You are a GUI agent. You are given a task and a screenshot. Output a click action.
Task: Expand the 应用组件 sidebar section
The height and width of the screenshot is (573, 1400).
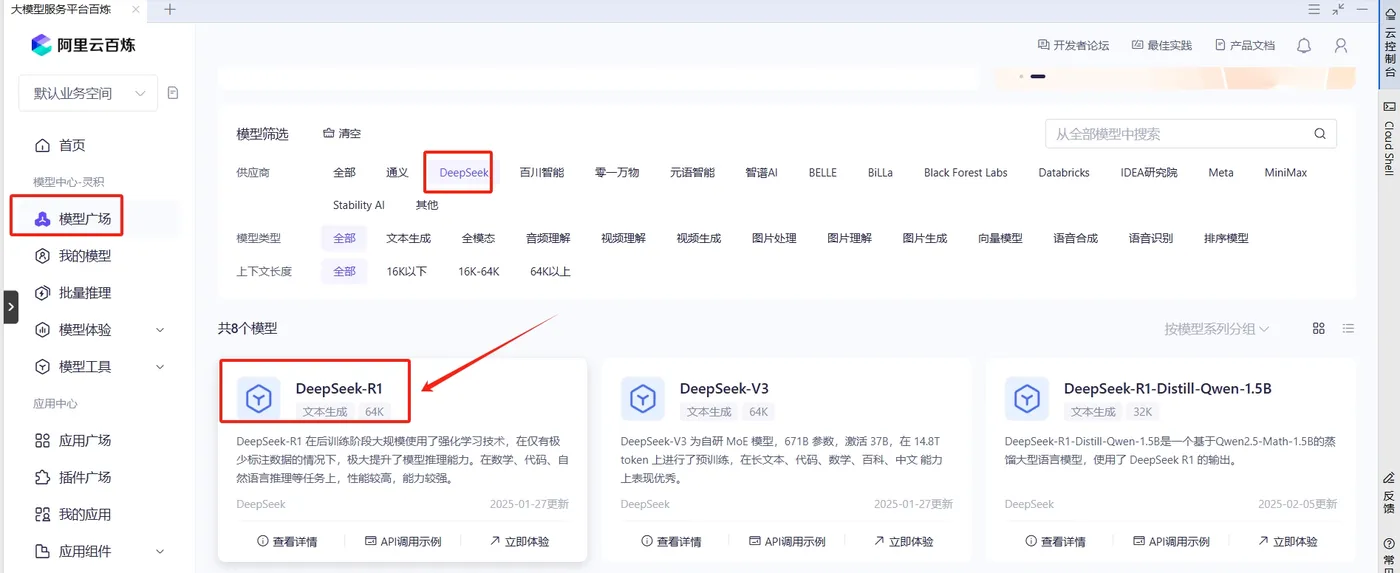click(x=160, y=551)
